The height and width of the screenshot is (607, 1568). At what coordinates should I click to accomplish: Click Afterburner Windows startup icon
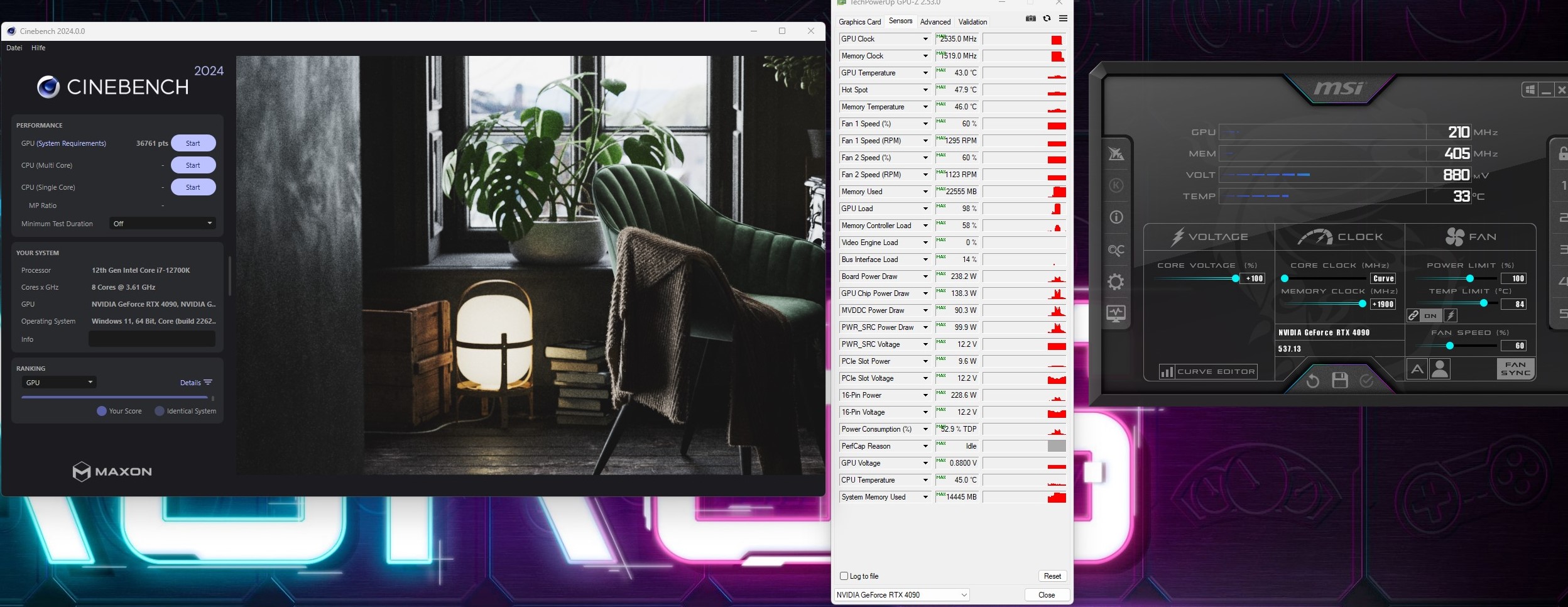1530,90
